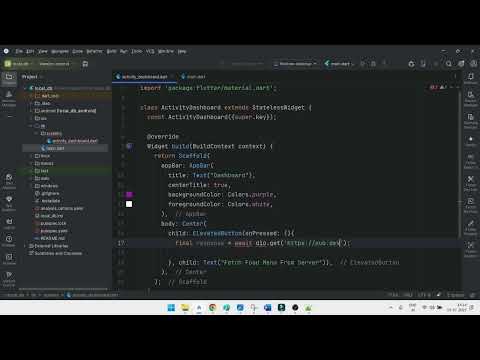Open the Running Devices tool window
Viewport: 480px width, 360px height.
pos(471,120)
